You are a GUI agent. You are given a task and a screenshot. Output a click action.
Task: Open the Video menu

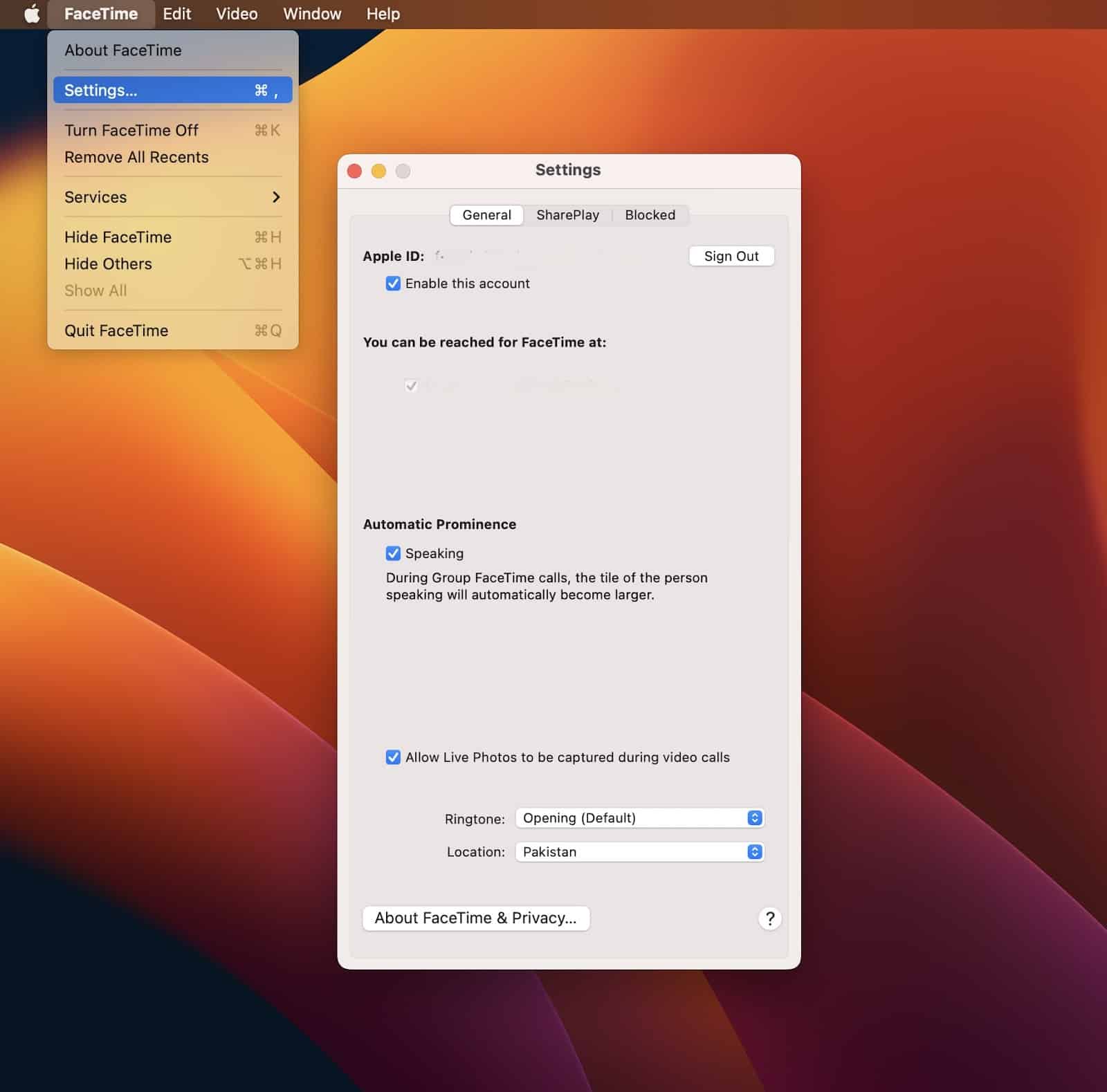click(237, 14)
